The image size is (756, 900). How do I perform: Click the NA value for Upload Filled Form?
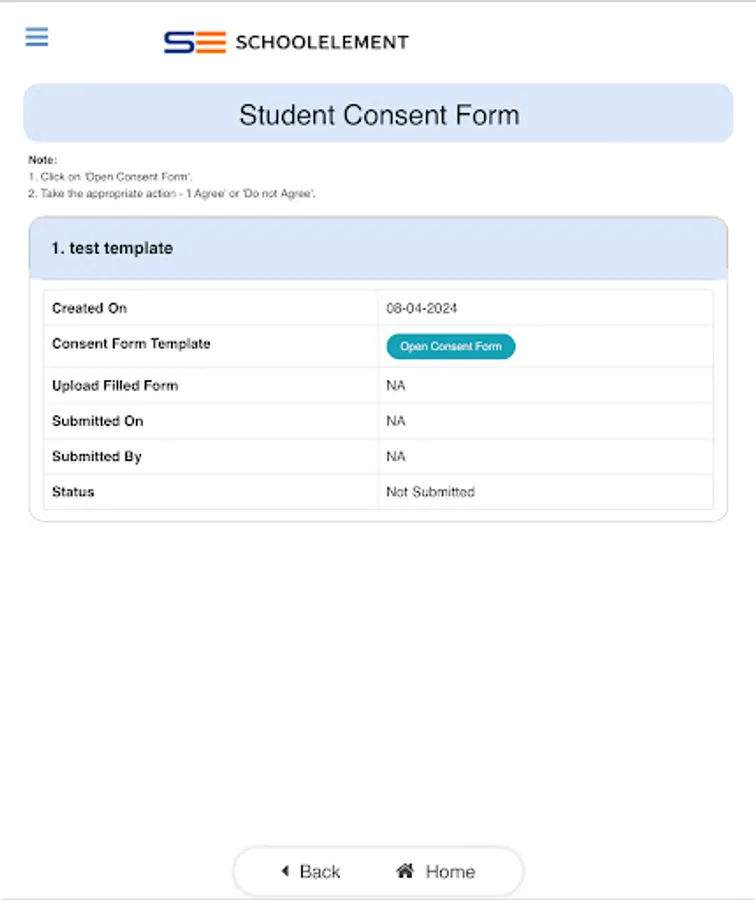point(396,386)
